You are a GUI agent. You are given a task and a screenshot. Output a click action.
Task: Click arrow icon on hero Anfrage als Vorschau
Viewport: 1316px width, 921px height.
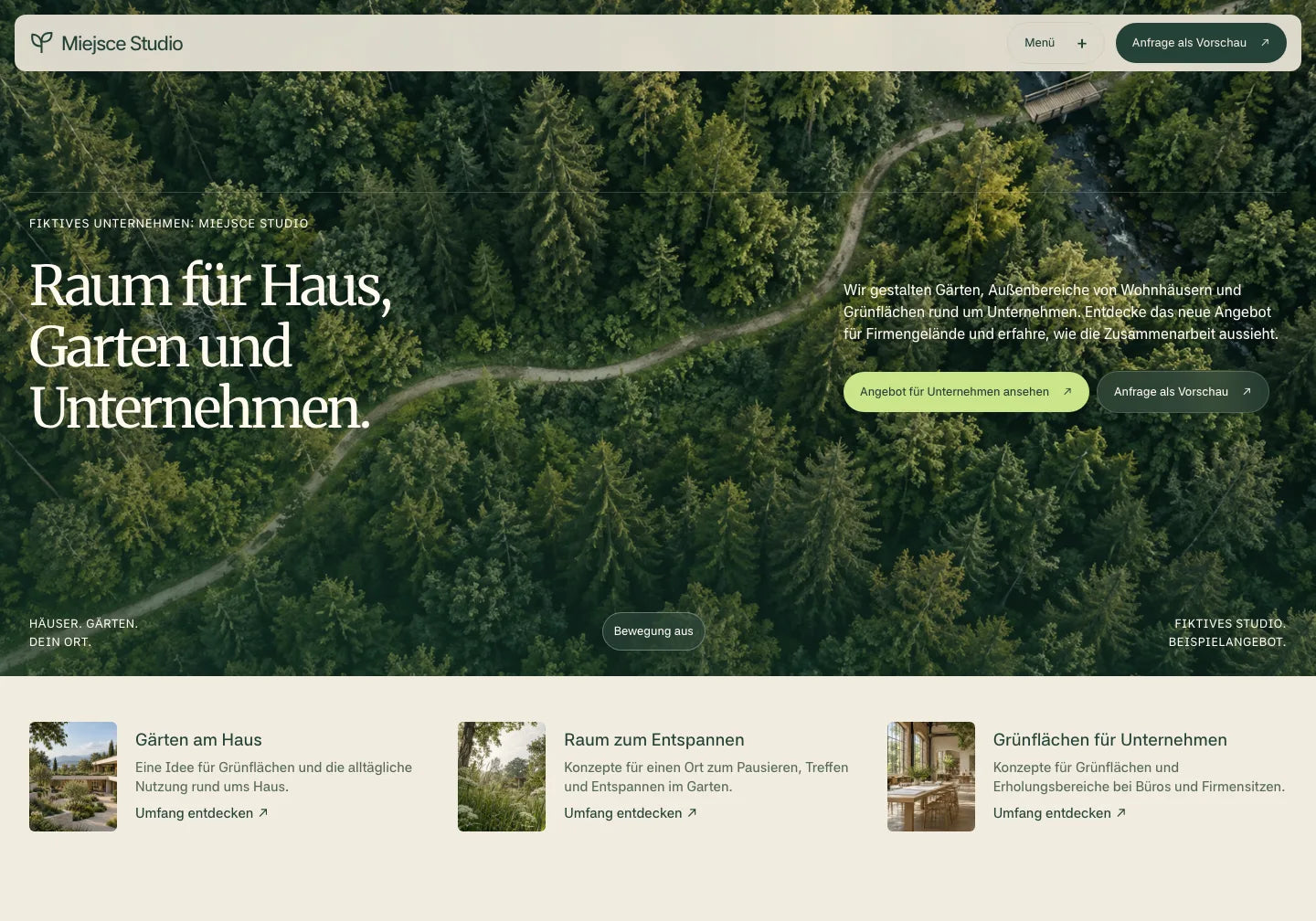(x=1247, y=392)
